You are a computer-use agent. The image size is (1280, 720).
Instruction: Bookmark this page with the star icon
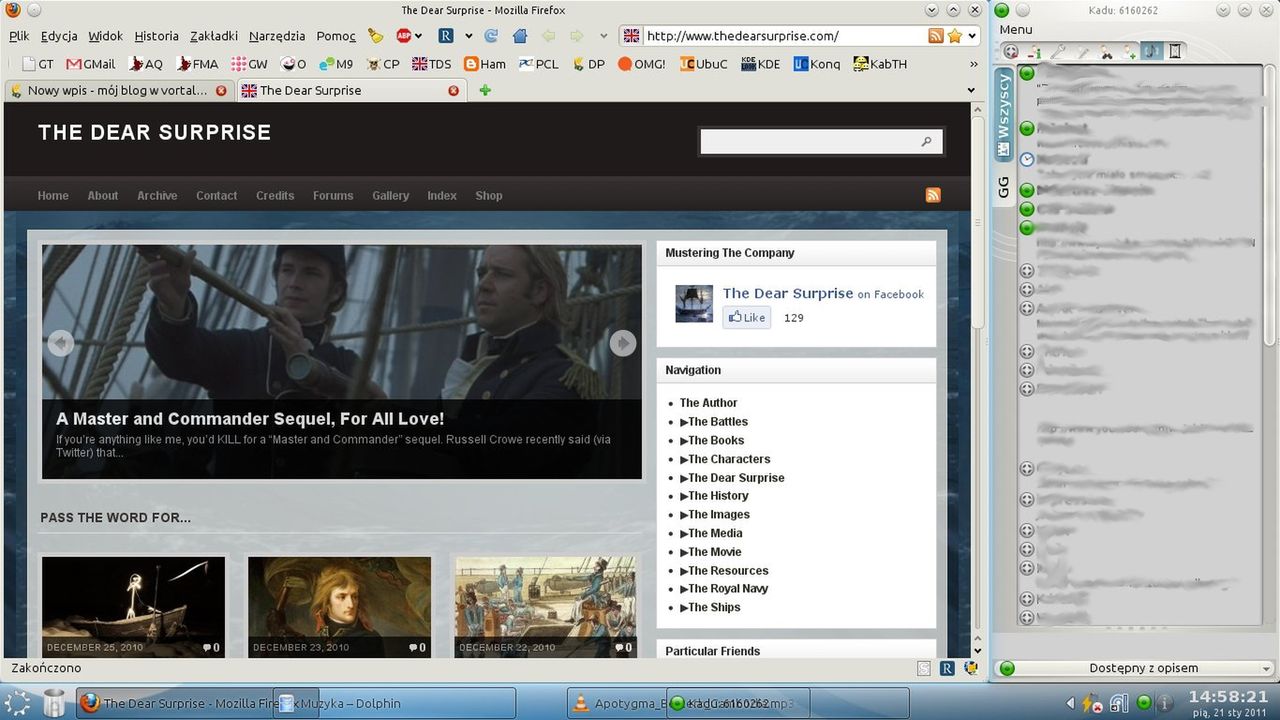pos(954,36)
